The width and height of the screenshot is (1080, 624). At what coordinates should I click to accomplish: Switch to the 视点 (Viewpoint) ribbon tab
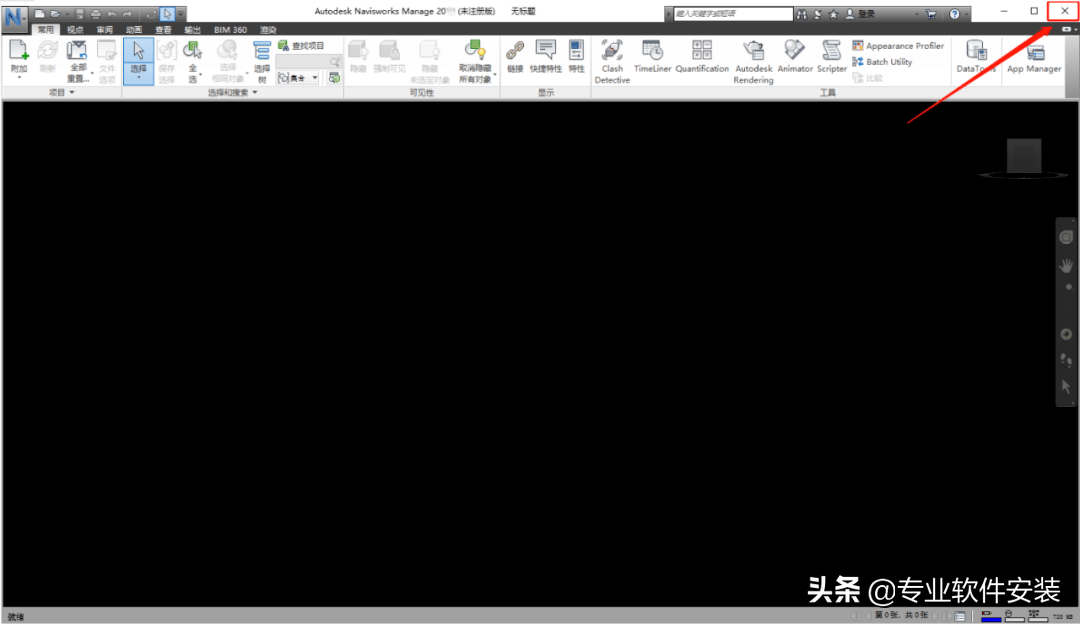click(x=75, y=30)
